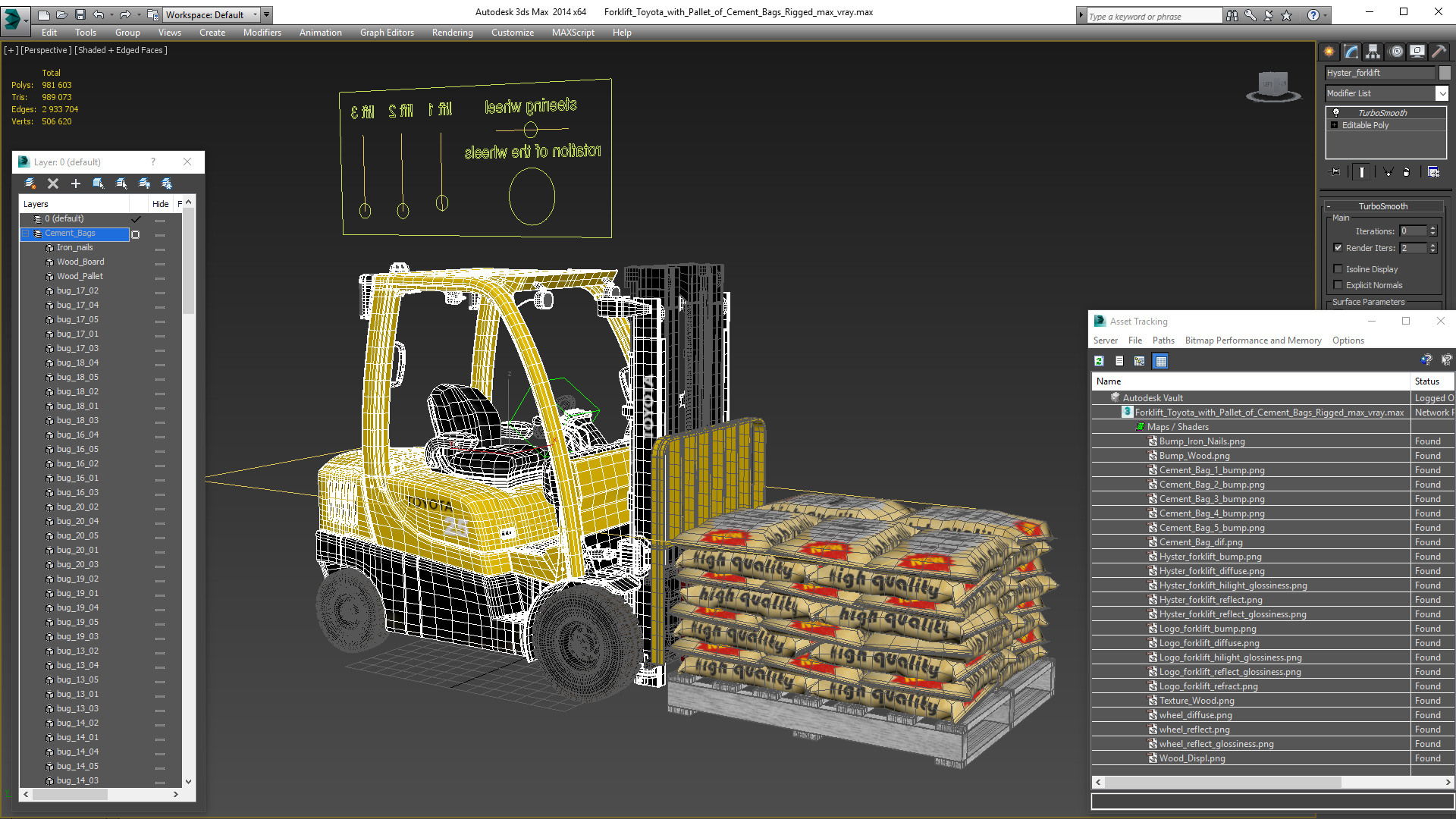Open the MAXScript menu
The width and height of the screenshot is (1456, 819).
click(573, 33)
